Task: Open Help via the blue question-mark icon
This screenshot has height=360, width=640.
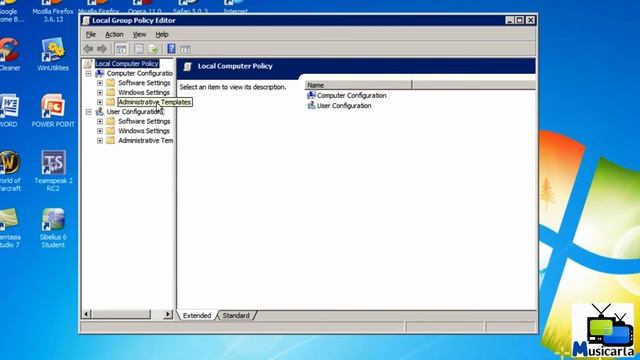Action: (x=171, y=49)
